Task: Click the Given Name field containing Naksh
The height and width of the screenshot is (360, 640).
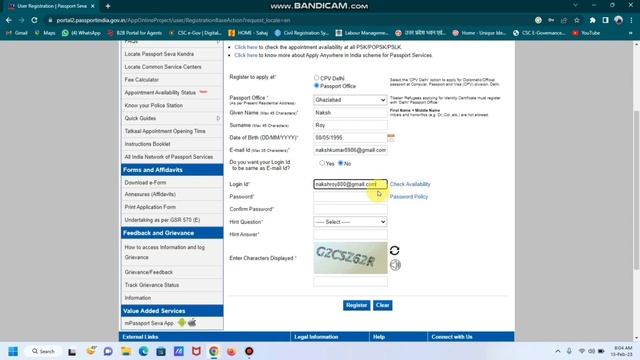Action: click(x=350, y=112)
